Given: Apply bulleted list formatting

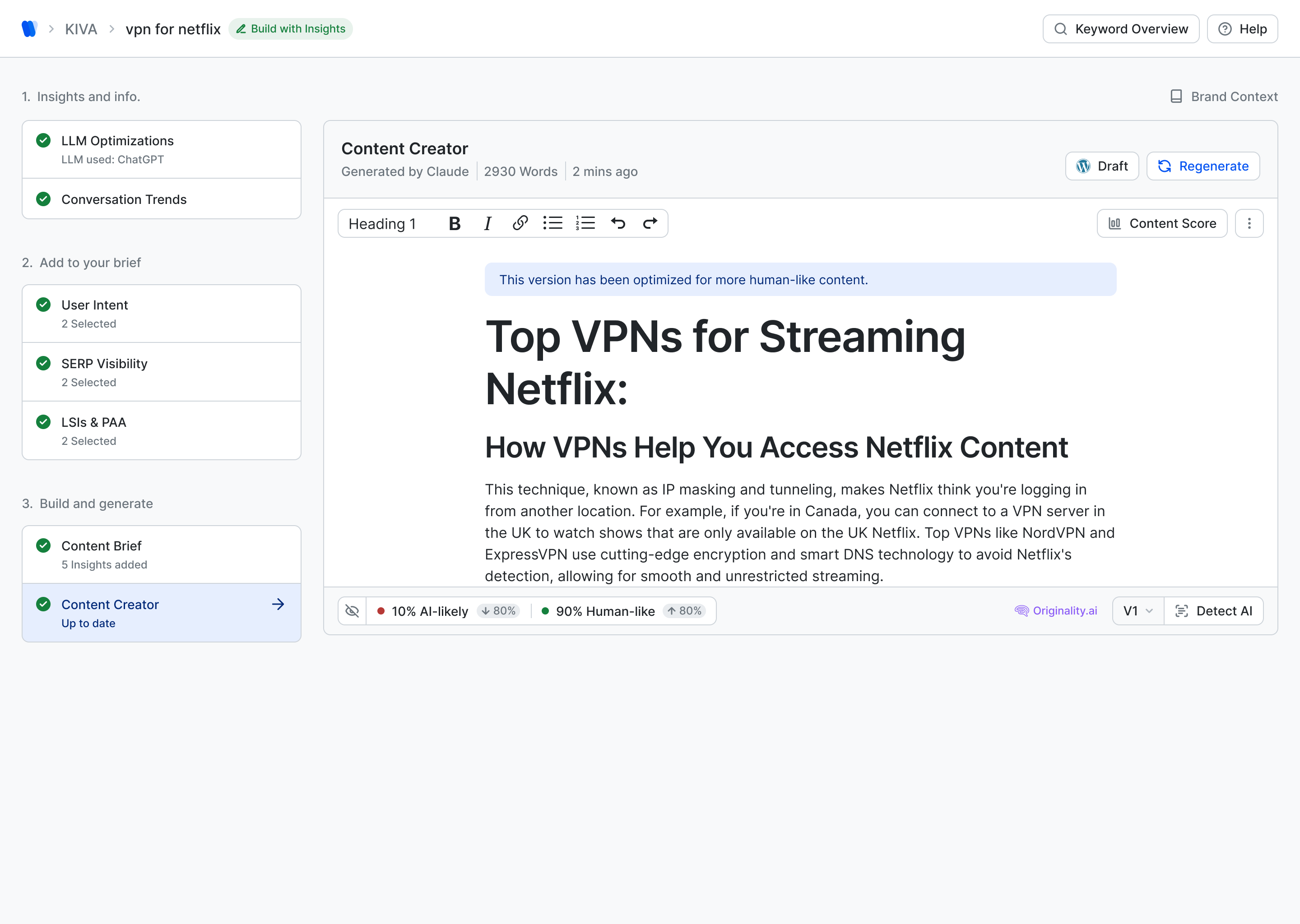Looking at the screenshot, I should point(552,223).
